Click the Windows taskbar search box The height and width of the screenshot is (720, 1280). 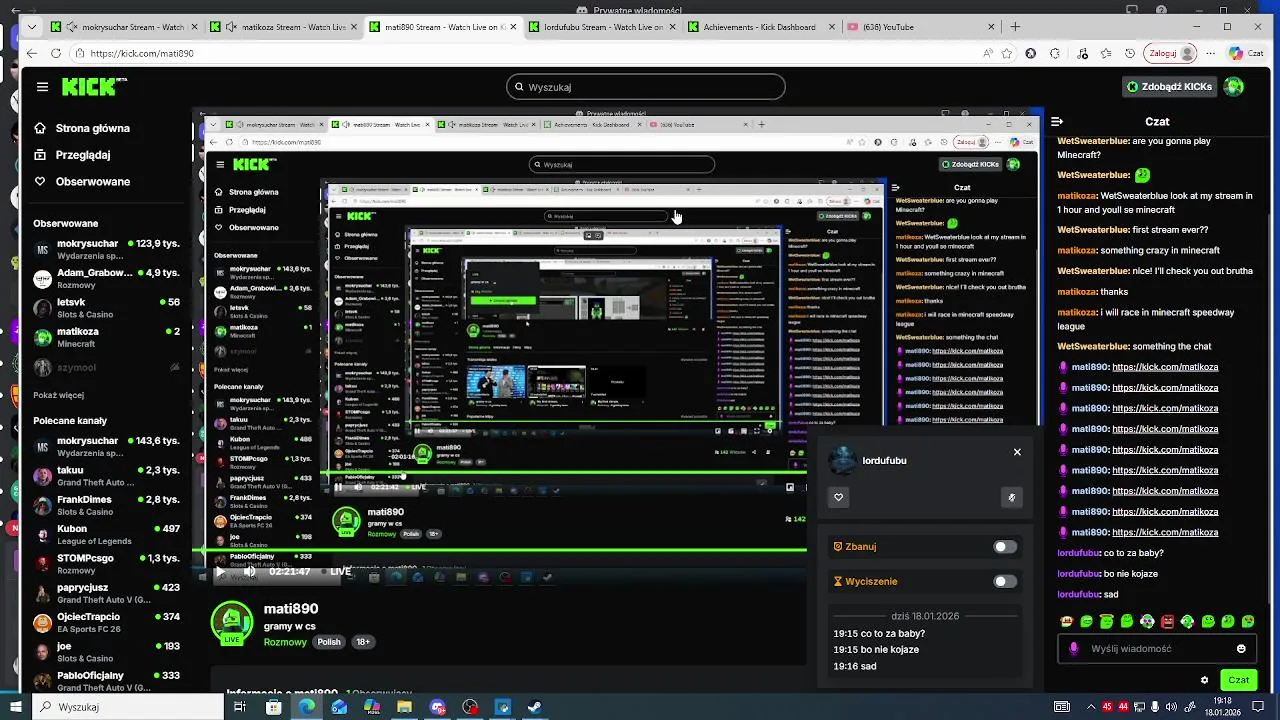coord(130,707)
